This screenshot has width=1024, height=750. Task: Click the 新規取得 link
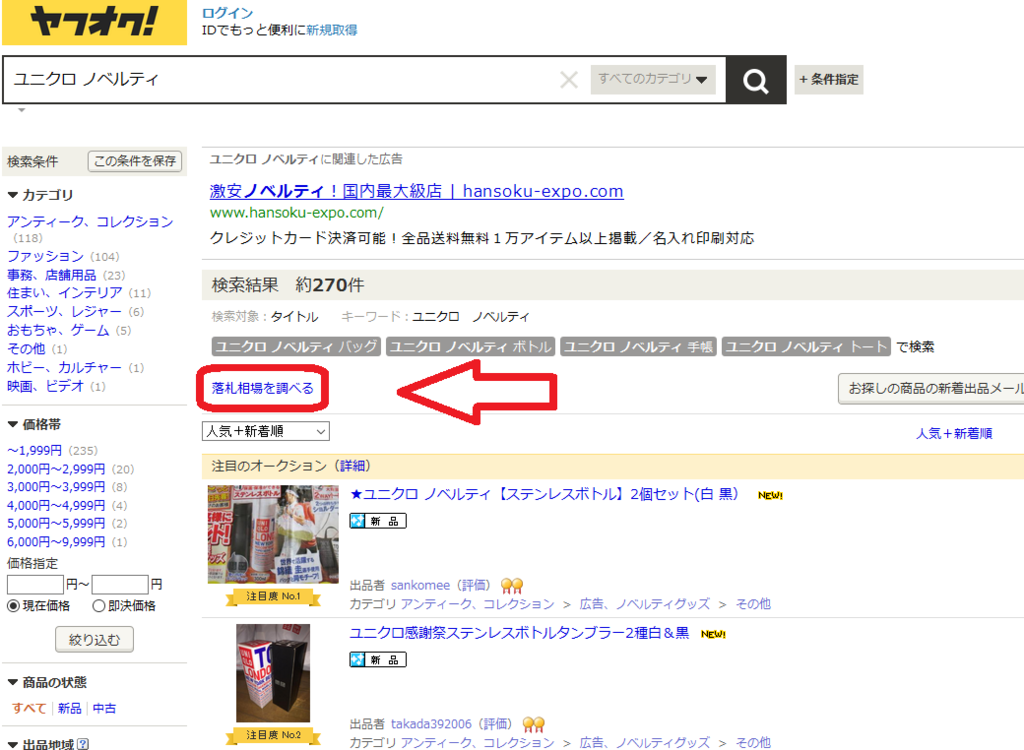(332, 29)
